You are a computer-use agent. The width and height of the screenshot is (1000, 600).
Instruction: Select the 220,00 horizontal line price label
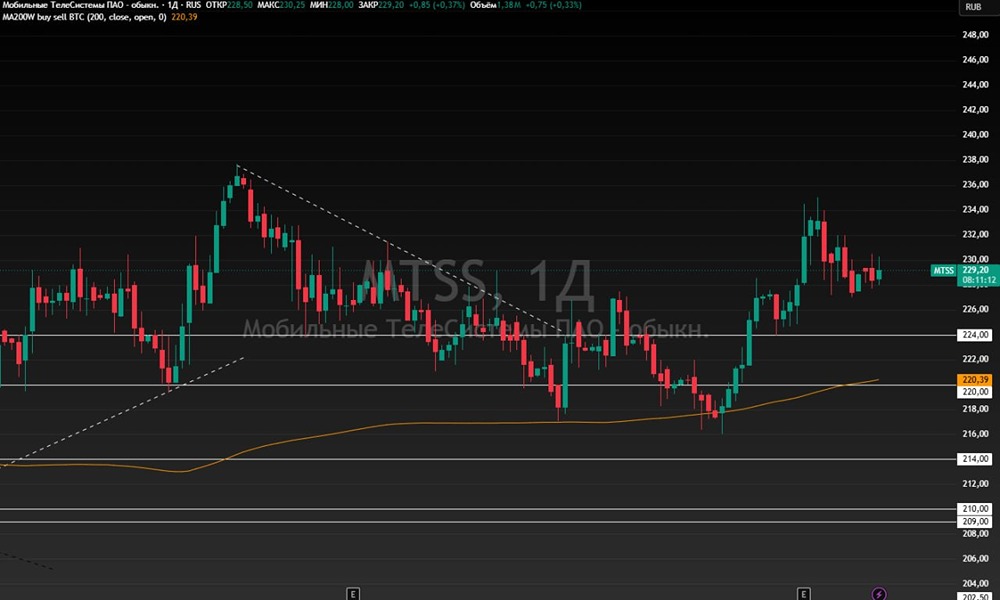[x=974, y=391]
